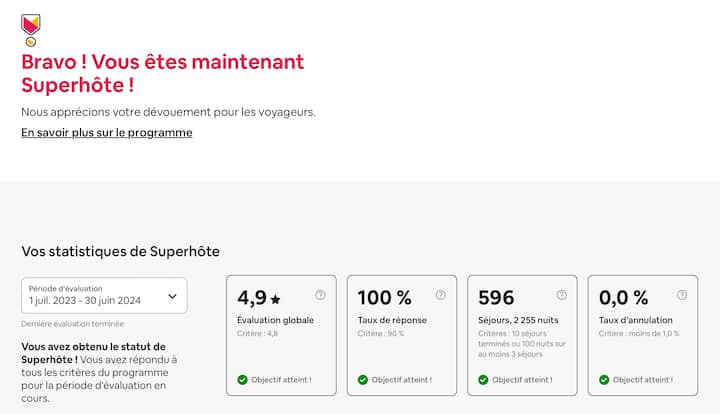Open help icon on Taux de réponse card
This screenshot has height=414, width=720.
point(441,295)
